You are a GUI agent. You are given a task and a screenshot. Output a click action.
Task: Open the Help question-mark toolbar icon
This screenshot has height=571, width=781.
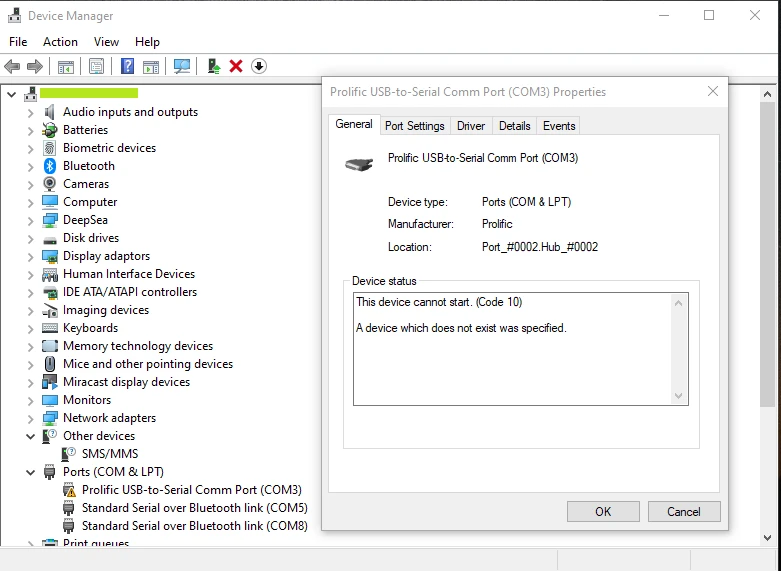[128, 66]
